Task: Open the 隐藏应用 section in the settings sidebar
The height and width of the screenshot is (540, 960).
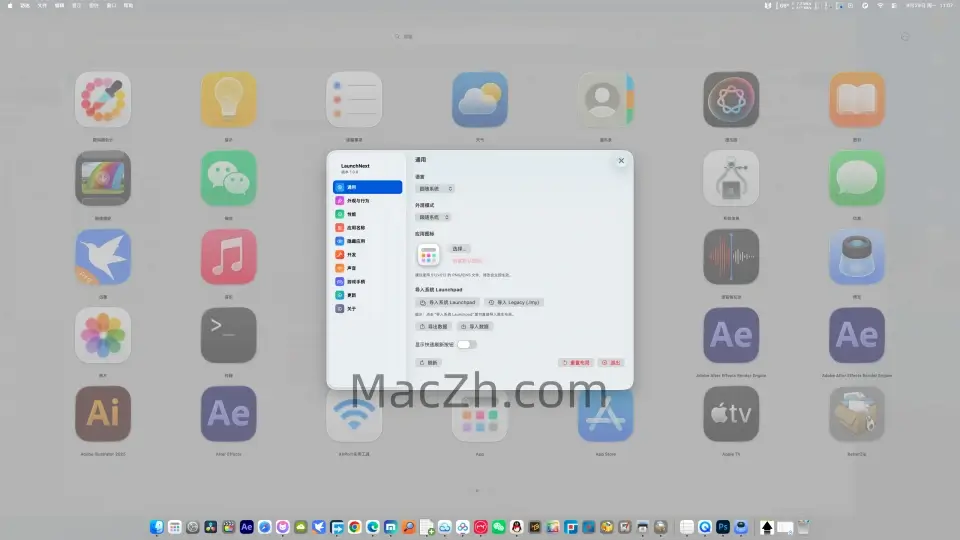Action: [x=367, y=241]
